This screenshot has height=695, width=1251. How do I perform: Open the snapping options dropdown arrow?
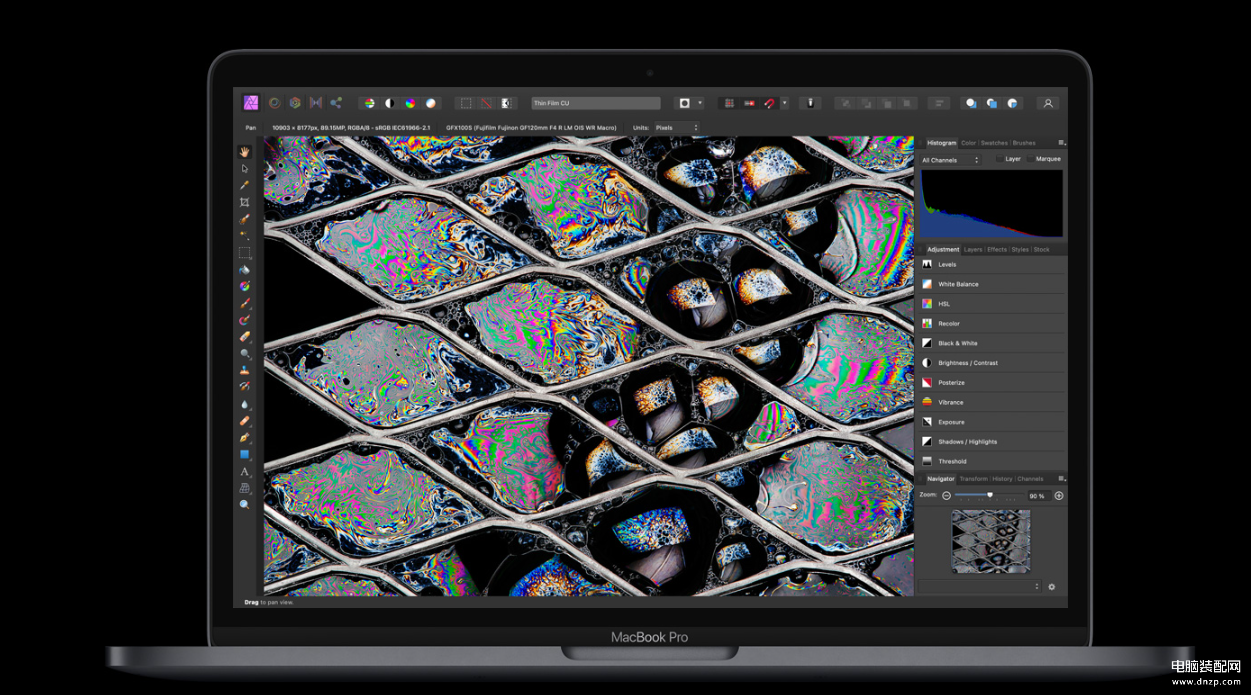tap(785, 103)
